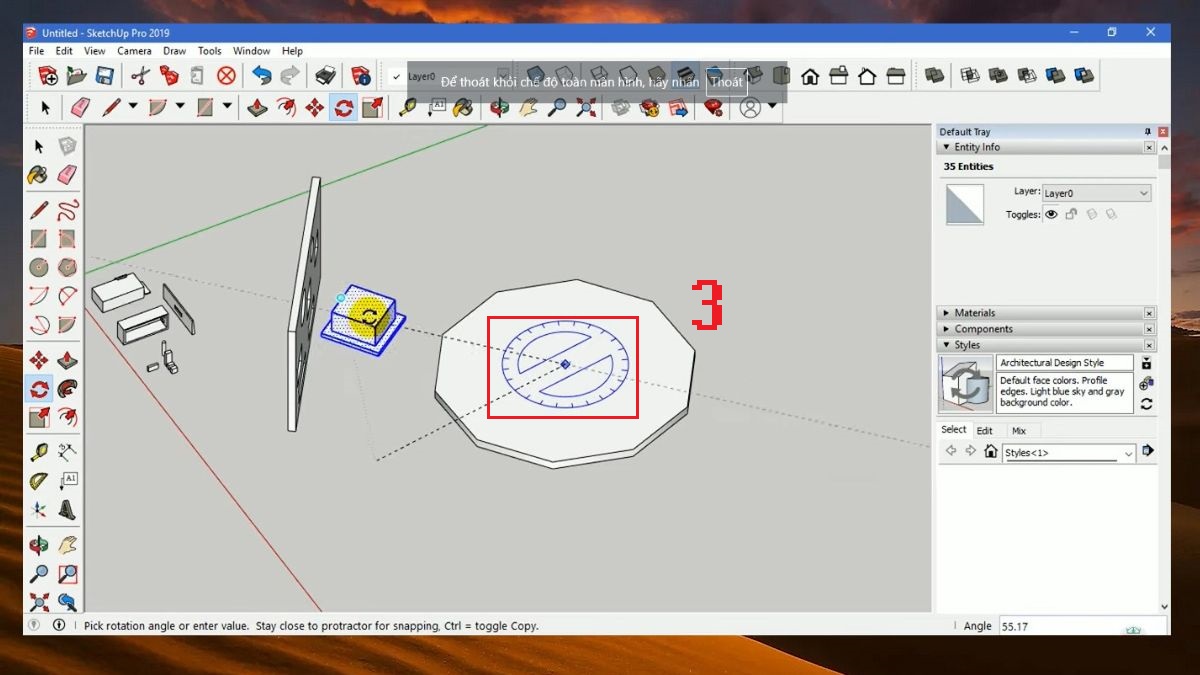Select the Circle tool in left toolbar
The height and width of the screenshot is (675, 1200).
click(38, 267)
